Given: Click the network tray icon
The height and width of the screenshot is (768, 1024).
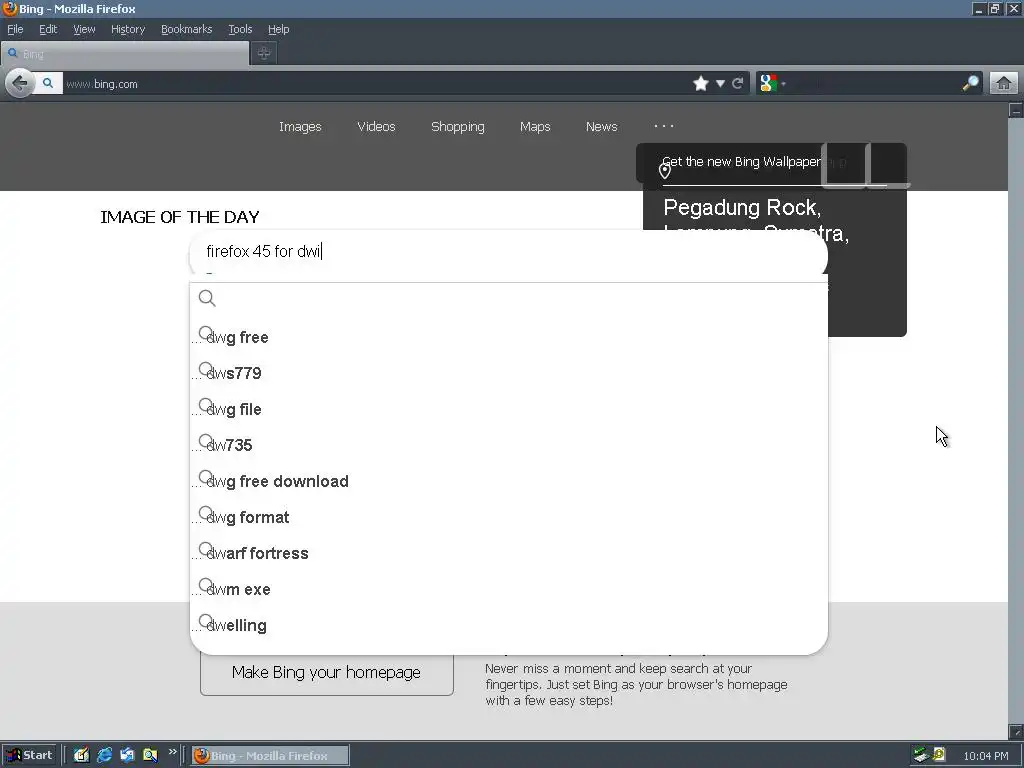Looking at the screenshot, I should (921, 755).
